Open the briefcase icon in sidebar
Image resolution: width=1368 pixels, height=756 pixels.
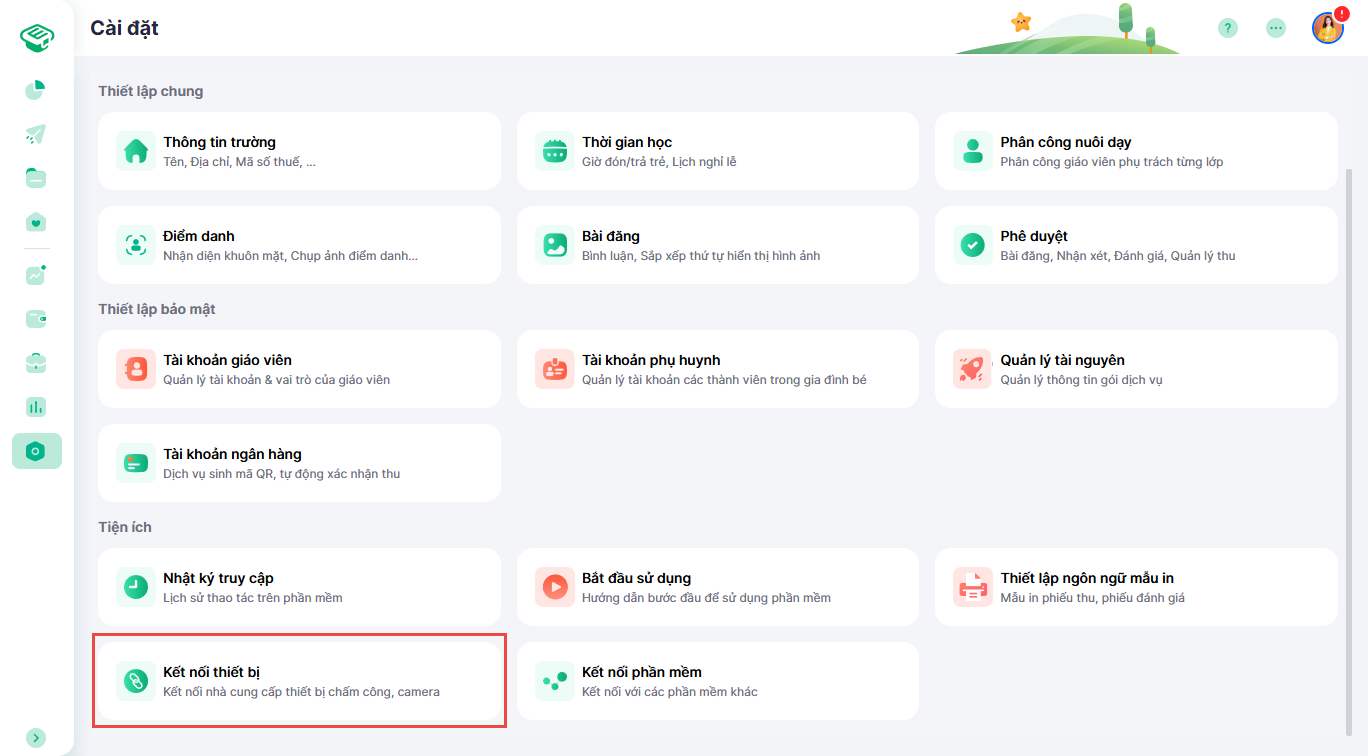coord(36,363)
